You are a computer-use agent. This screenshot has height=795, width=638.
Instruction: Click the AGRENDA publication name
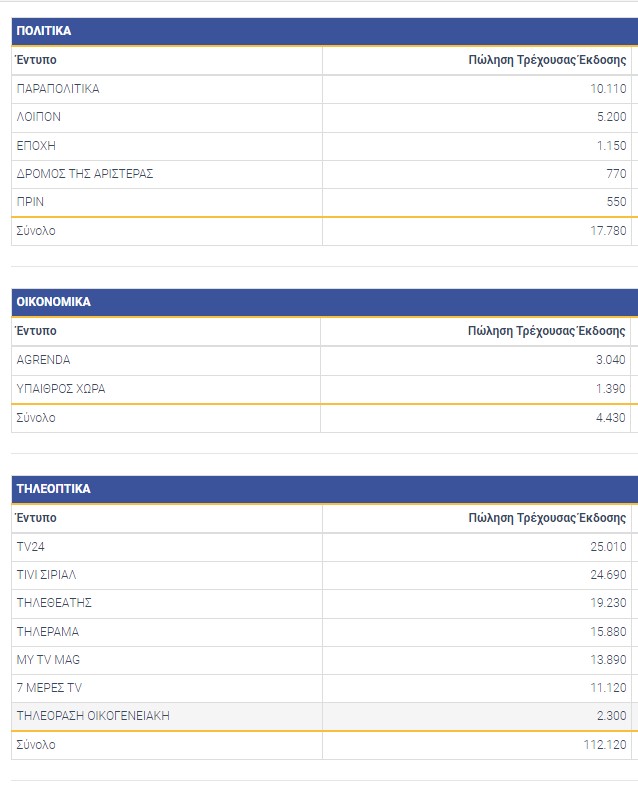(x=44, y=360)
